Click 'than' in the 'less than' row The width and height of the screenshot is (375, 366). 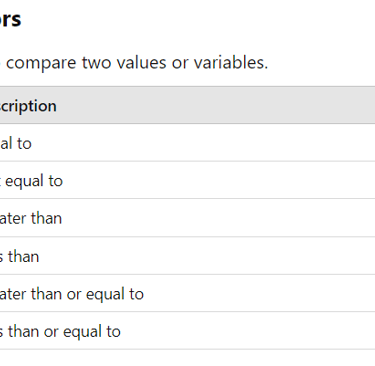click(23, 256)
